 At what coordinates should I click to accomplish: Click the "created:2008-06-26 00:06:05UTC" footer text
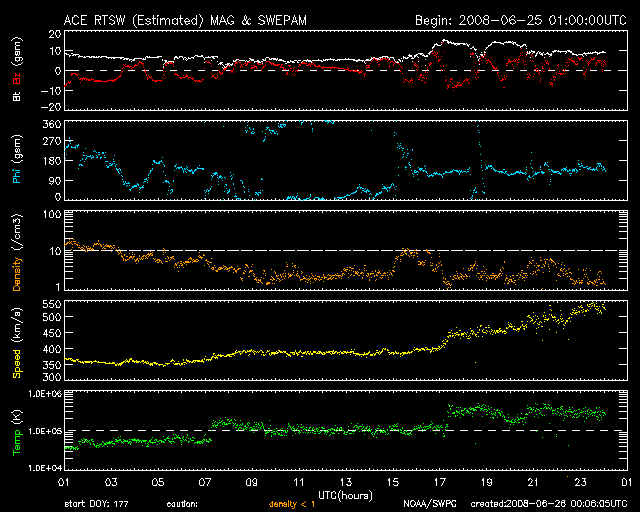[549, 504]
